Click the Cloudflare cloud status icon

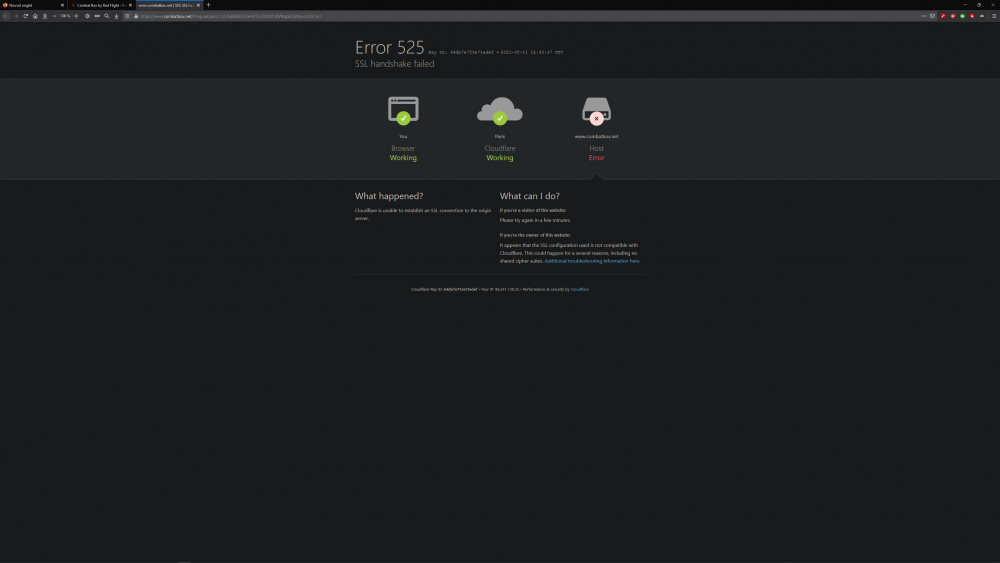click(500, 110)
